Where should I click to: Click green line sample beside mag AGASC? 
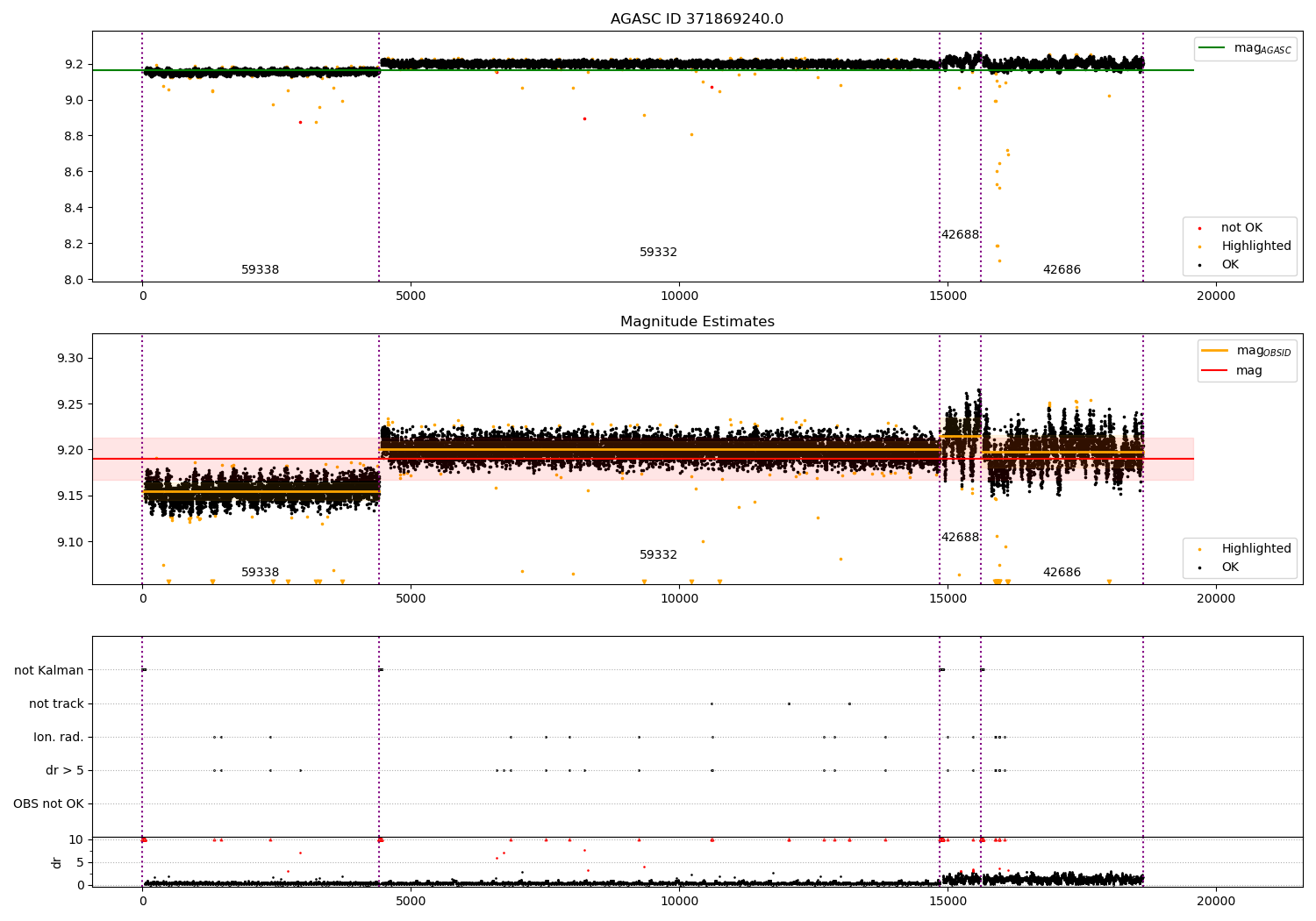(x=1212, y=48)
